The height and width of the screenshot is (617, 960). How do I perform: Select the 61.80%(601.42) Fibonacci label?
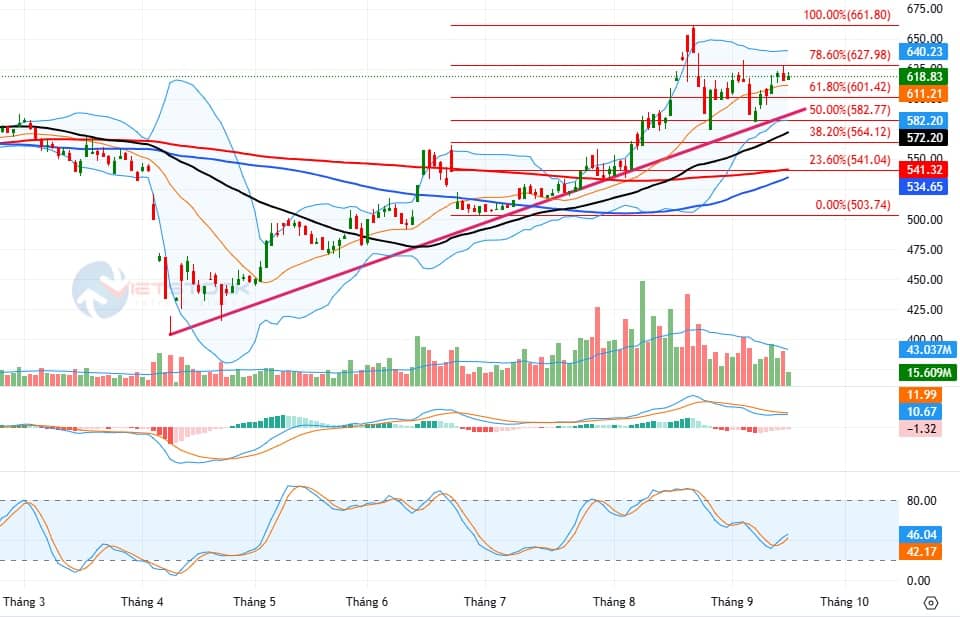850,87
